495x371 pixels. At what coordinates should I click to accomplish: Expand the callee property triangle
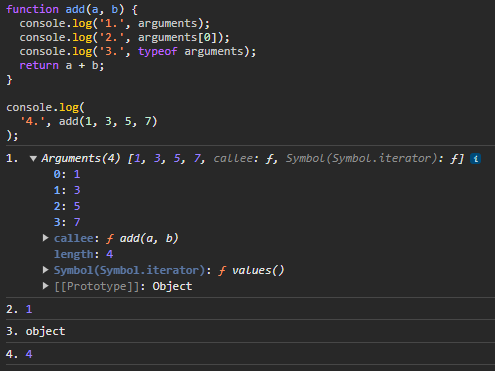(46, 238)
